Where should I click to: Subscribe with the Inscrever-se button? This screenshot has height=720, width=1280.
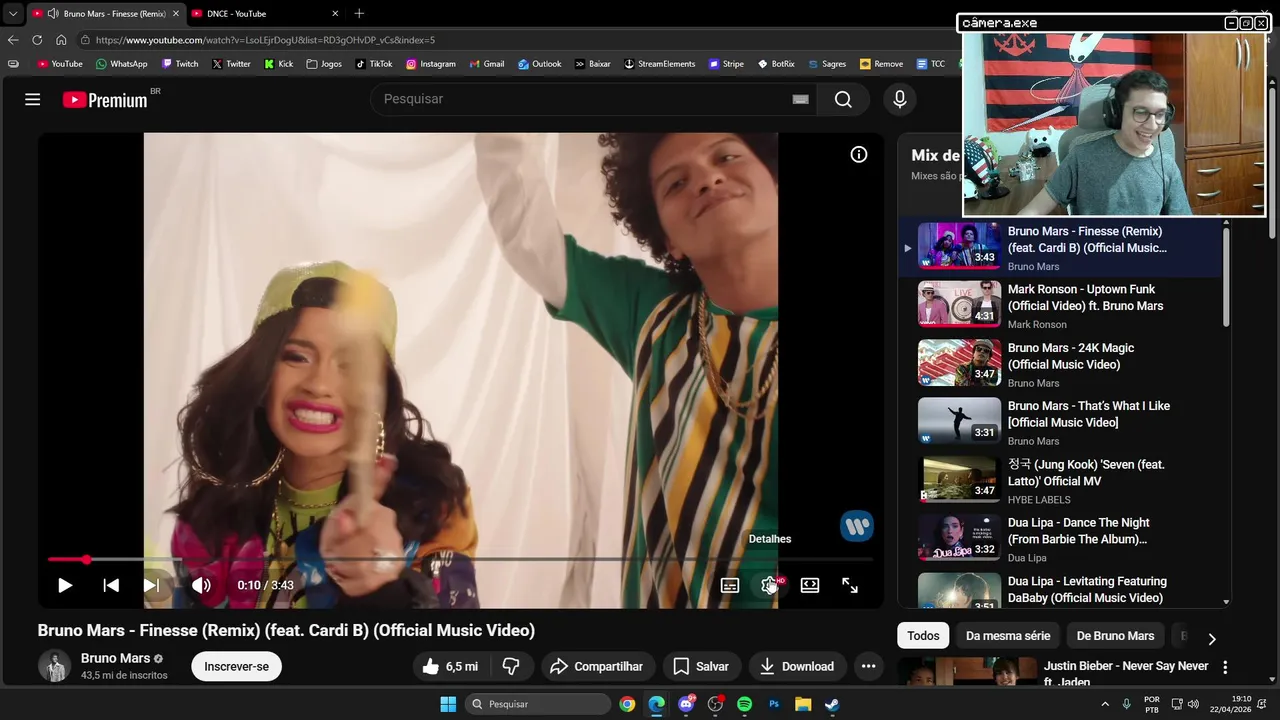(237, 666)
